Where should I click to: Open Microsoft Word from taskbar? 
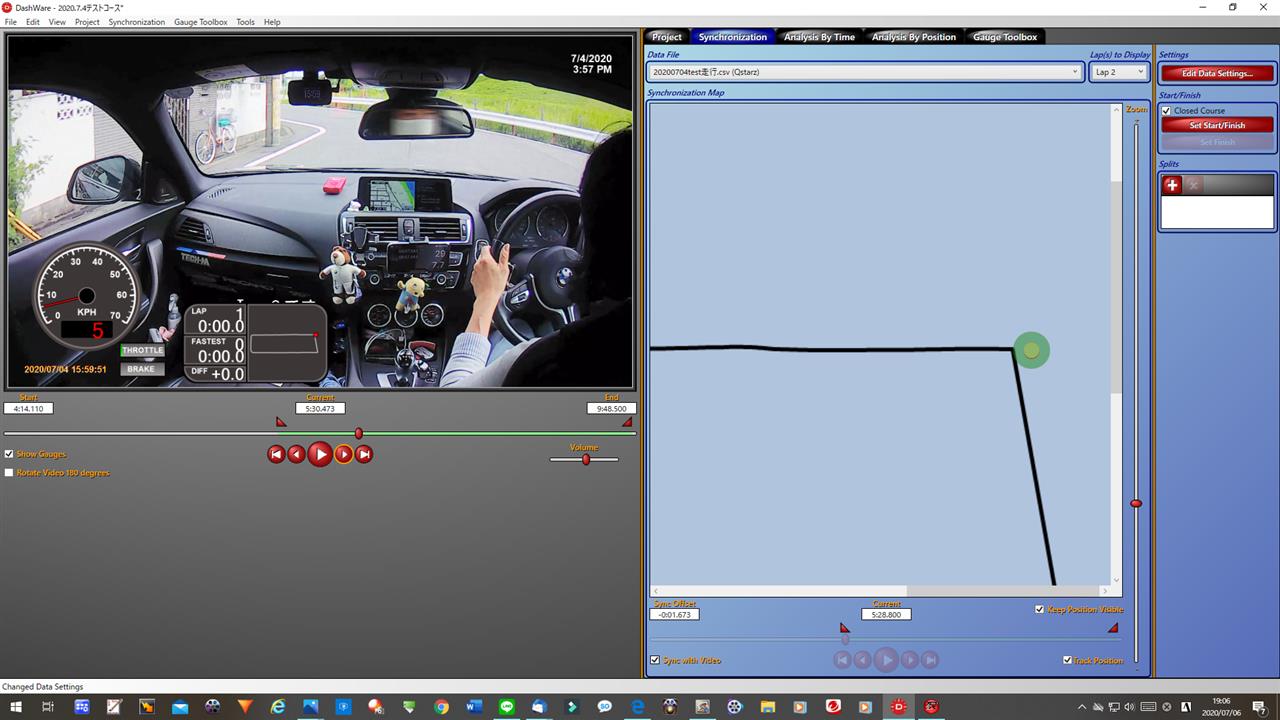tap(474, 707)
